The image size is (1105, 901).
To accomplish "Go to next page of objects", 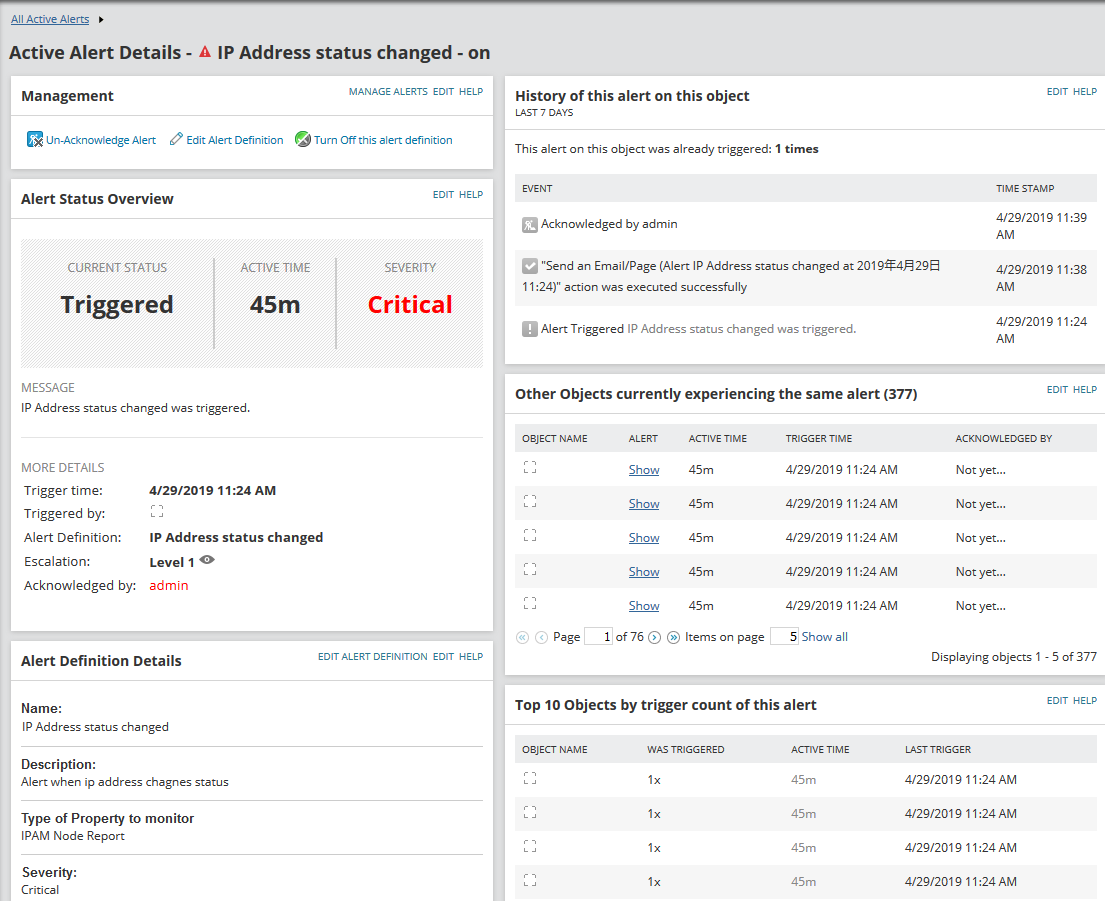I will (x=654, y=637).
